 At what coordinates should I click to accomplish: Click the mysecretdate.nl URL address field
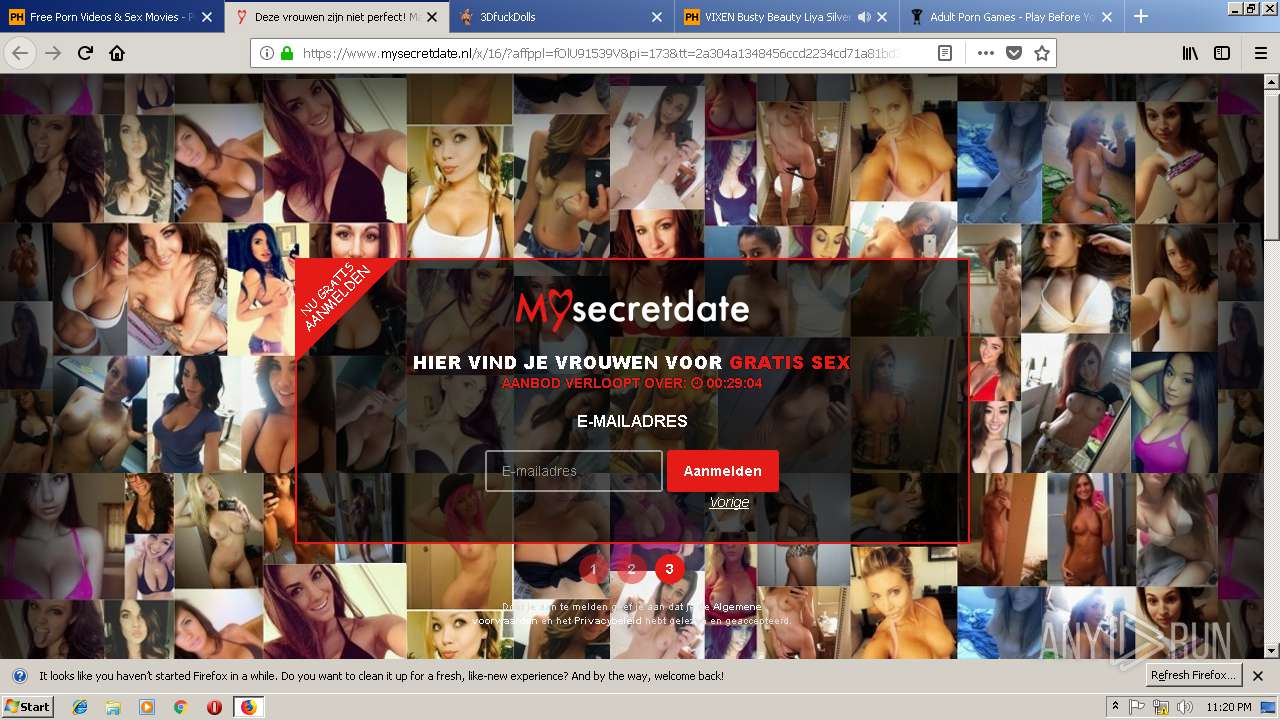[600, 53]
